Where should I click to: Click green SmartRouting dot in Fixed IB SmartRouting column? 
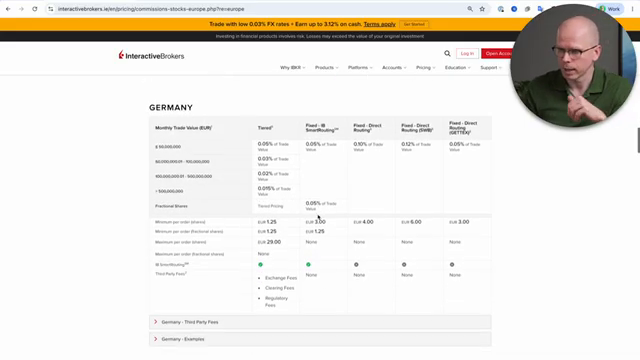tap(308, 264)
